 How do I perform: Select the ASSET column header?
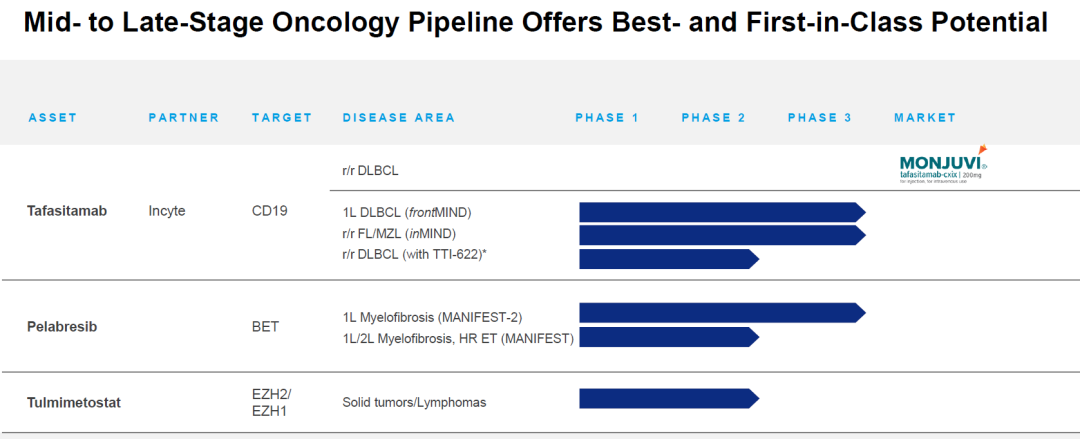[x=53, y=118]
